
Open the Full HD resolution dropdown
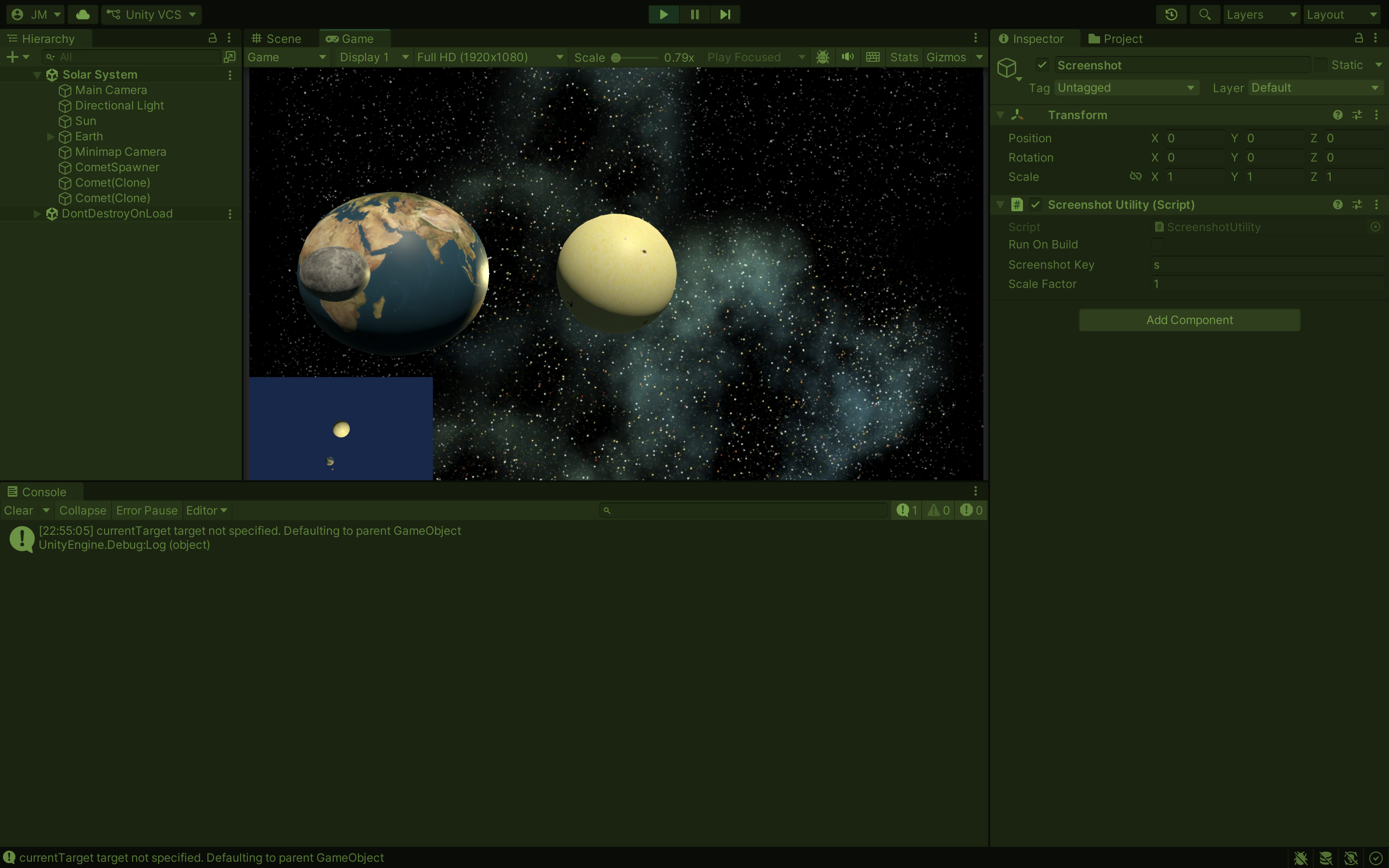click(490, 57)
